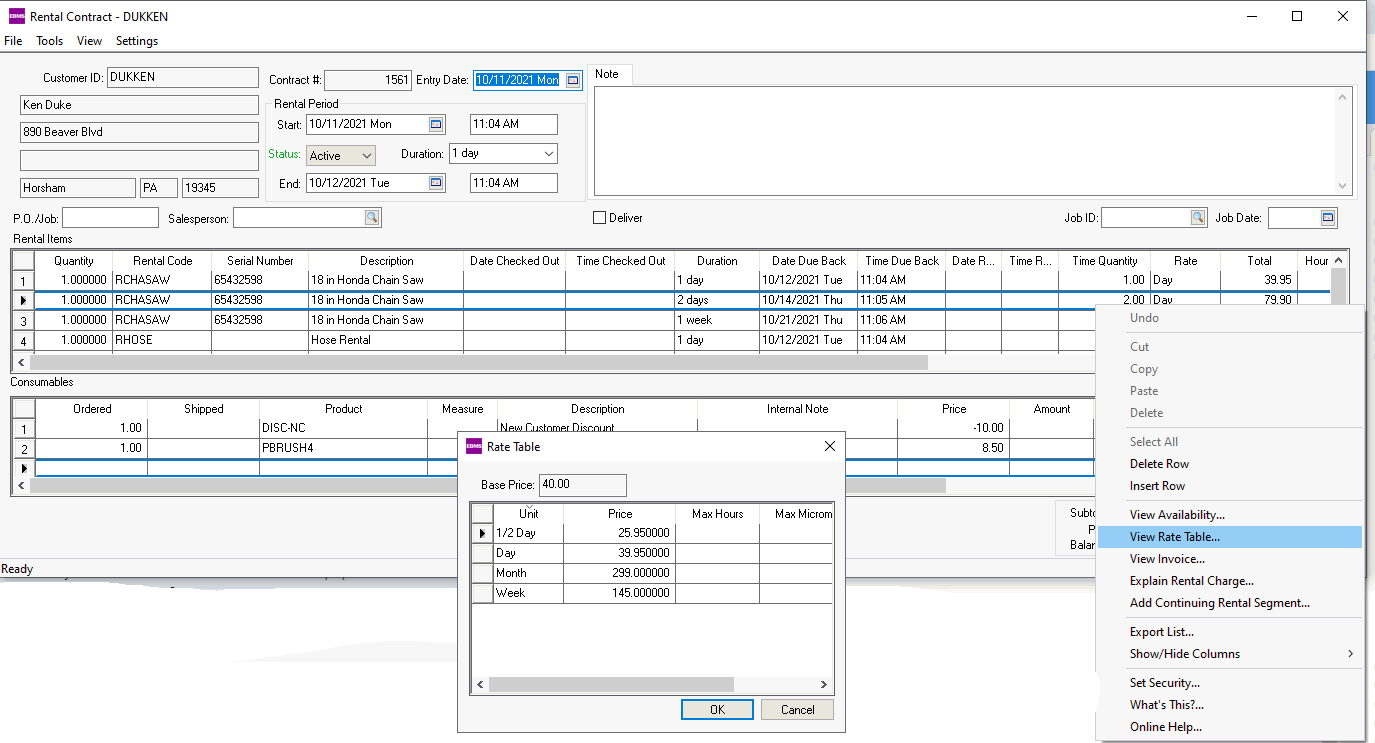
Task: Open the Job Date calendar picker
Action: point(1328,218)
